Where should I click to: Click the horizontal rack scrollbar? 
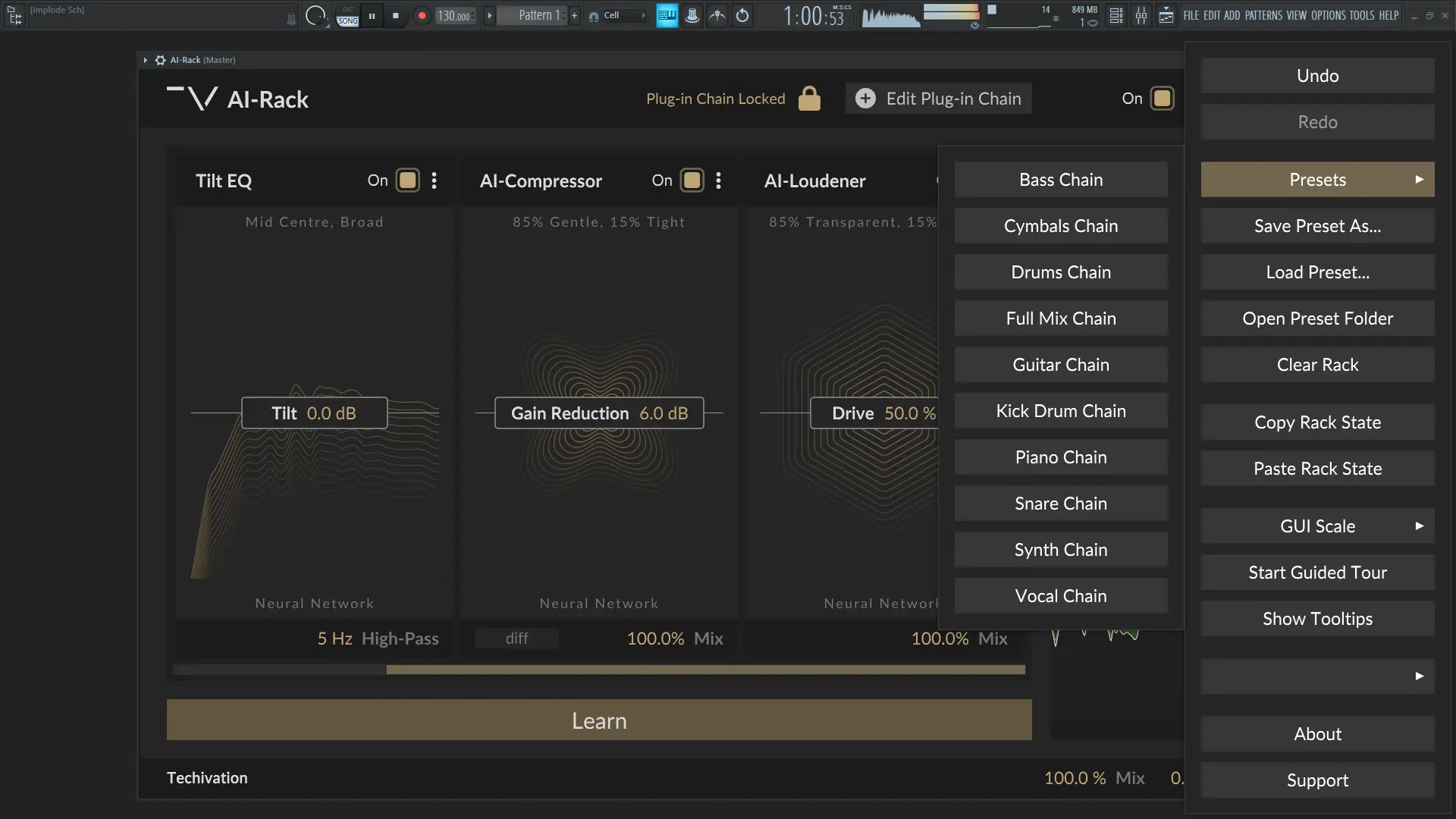tap(705, 670)
